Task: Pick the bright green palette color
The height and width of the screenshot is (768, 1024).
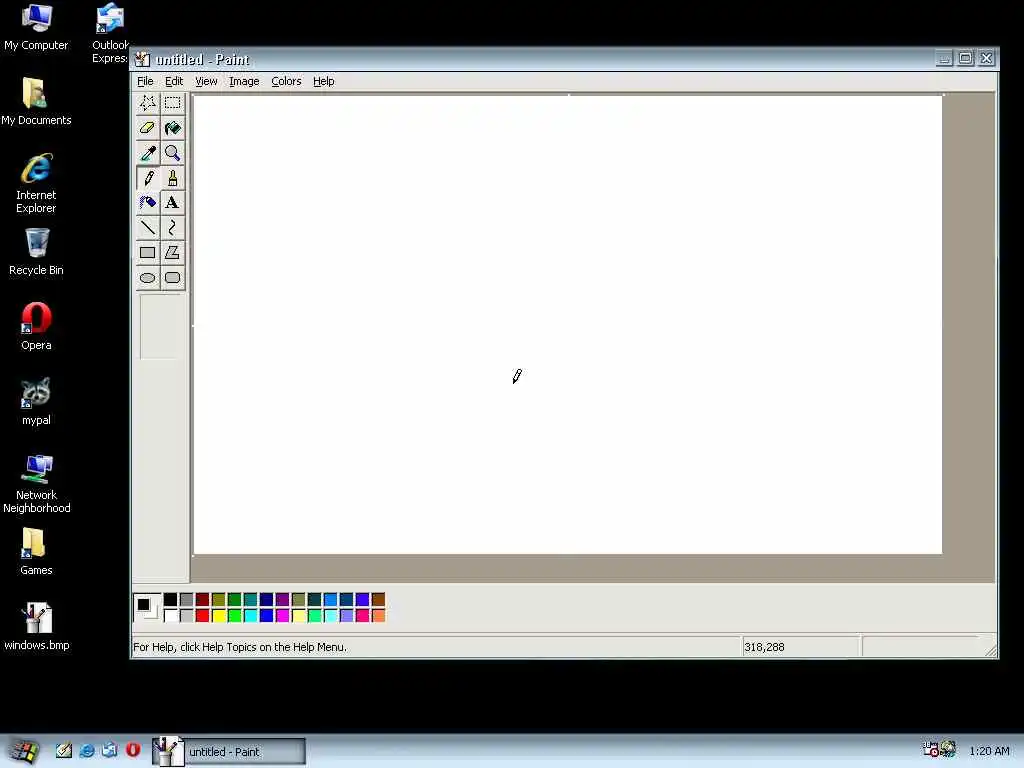Action: [234, 615]
